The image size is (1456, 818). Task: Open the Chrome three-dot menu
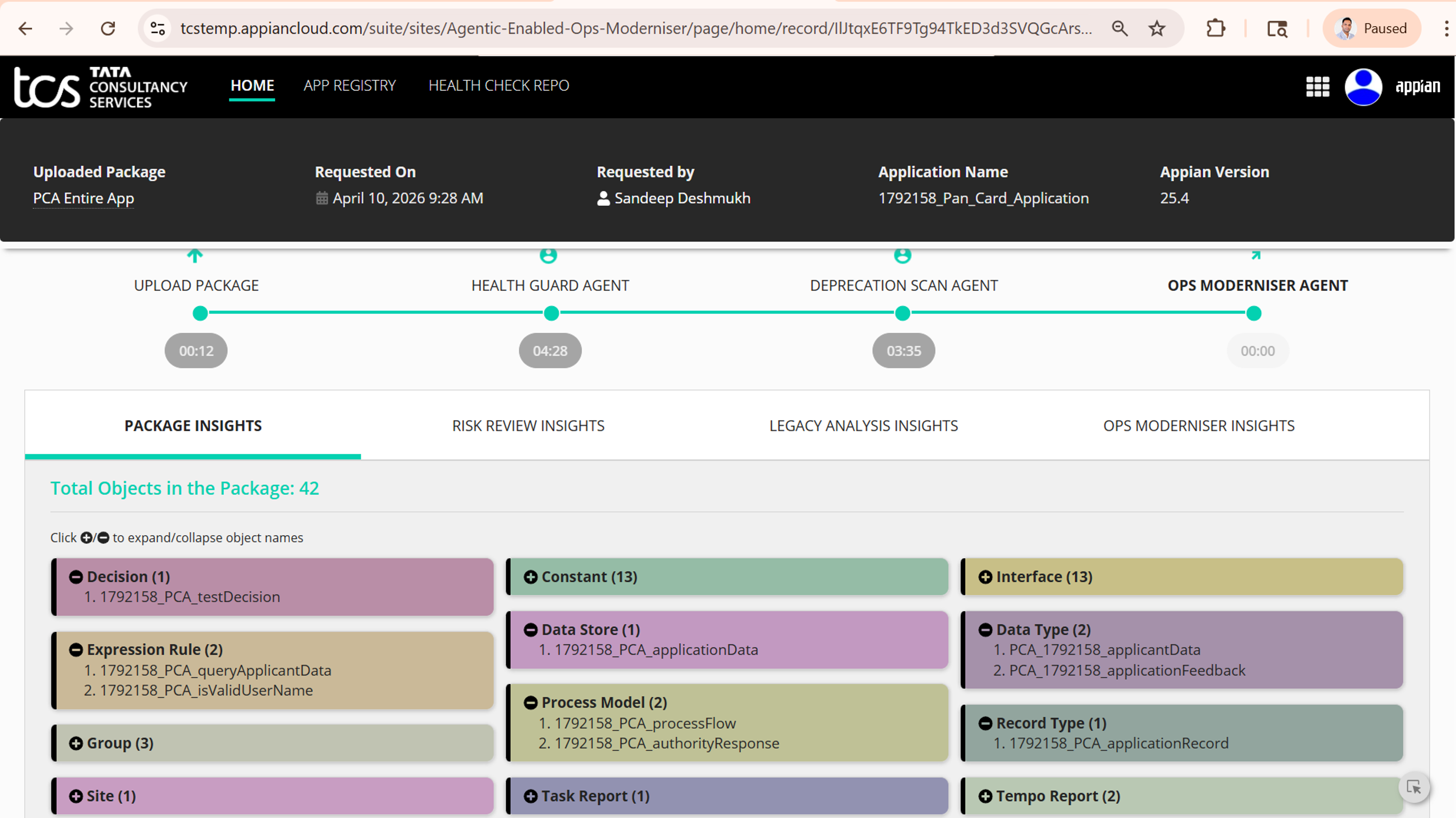pyautogui.click(x=1447, y=28)
